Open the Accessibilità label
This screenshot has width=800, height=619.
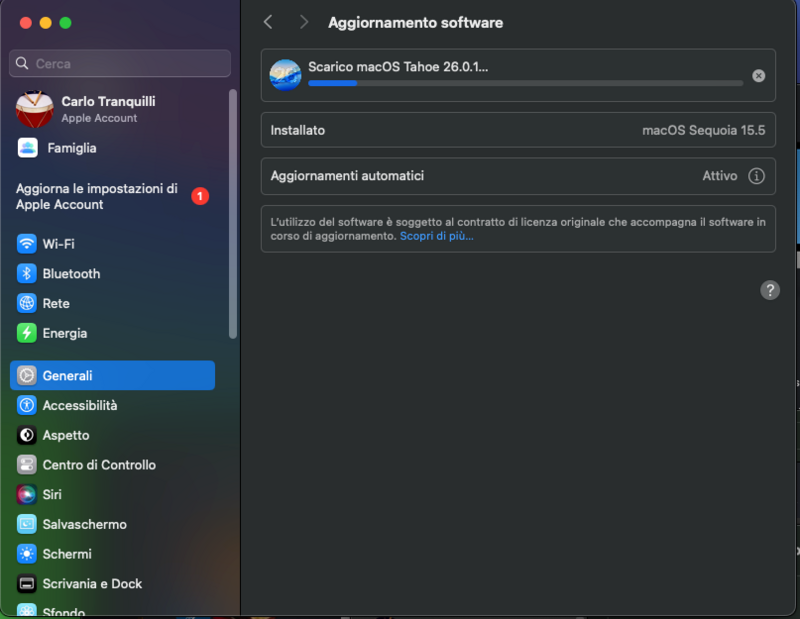point(80,405)
